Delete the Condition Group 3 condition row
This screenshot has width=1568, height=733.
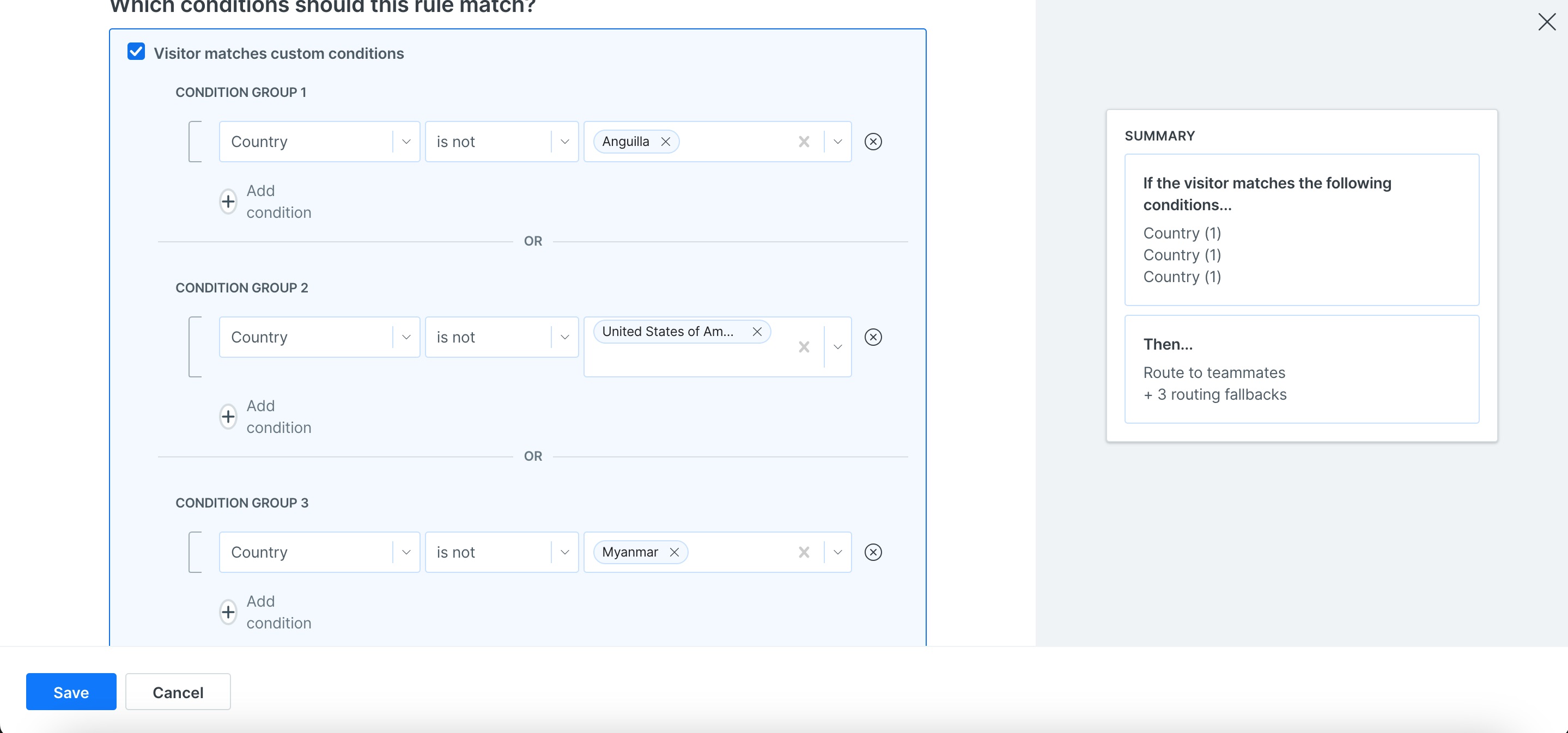tap(873, 552)
